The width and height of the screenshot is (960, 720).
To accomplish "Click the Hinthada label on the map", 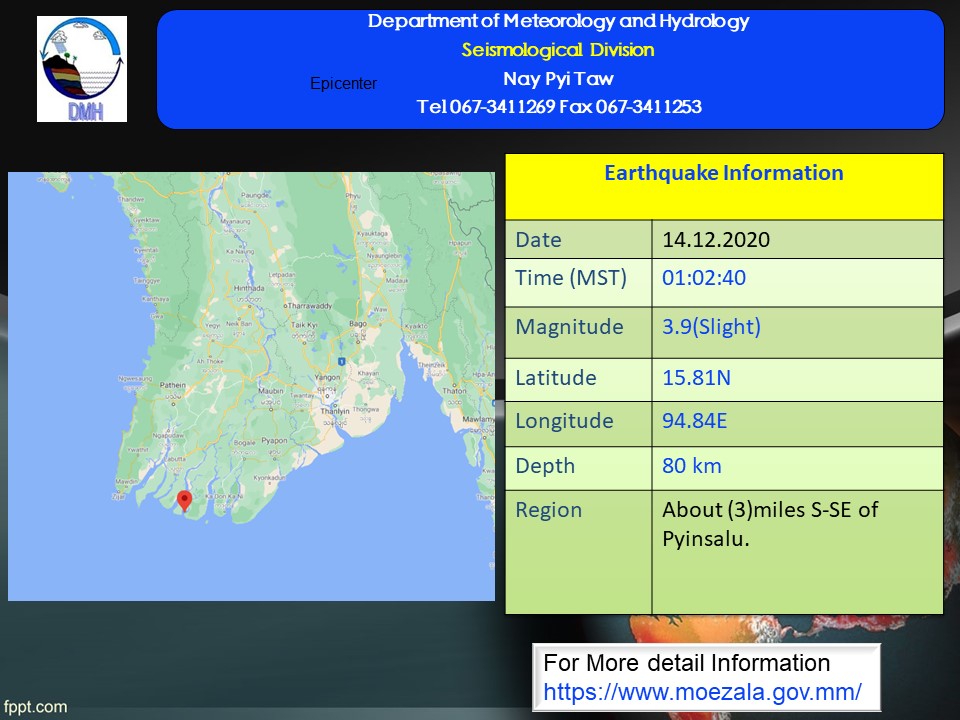I will pyautogui.click(x=248, y=287).
